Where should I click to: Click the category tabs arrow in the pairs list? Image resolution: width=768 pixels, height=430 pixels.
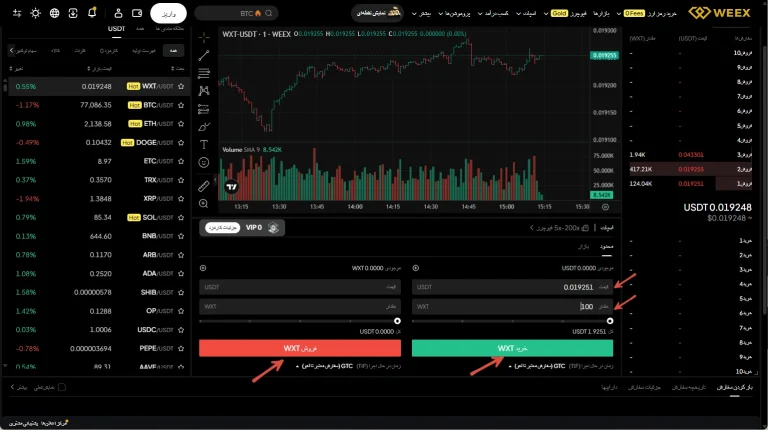coord(12,50)
